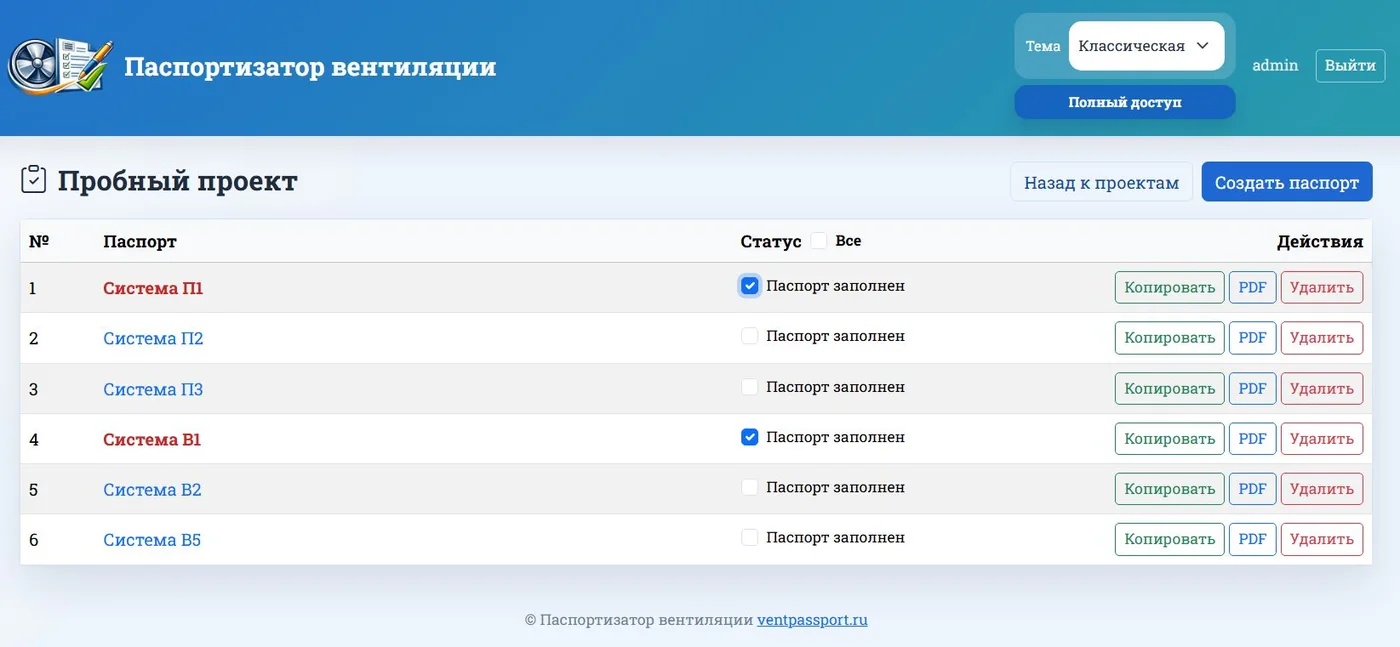This screenshot has width=1400, height=647.
Task: Toggle the Все checkbox in Статус header
Action: coord(819,241)
